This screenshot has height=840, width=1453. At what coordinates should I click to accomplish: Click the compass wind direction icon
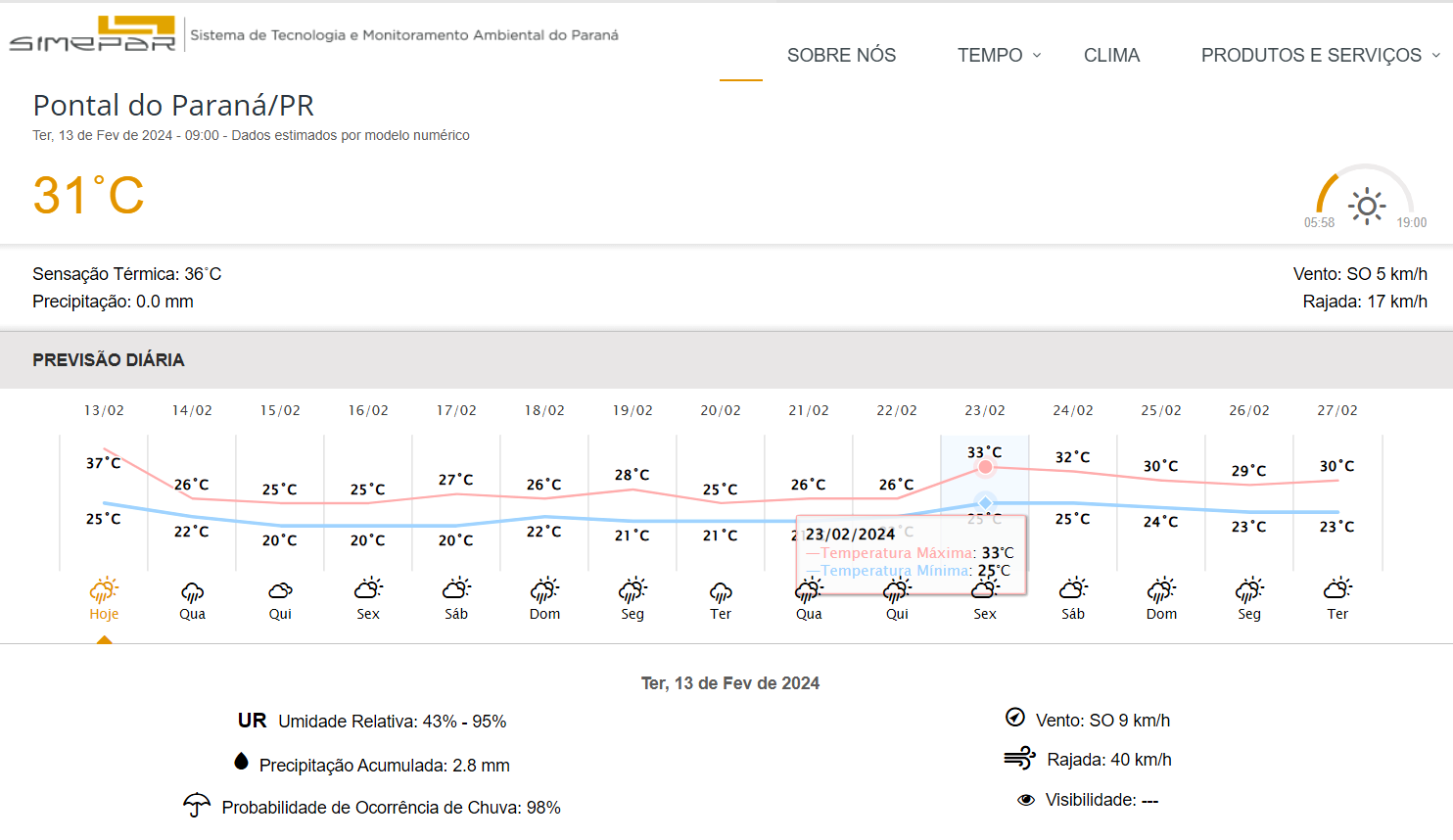click(1015, 717)
